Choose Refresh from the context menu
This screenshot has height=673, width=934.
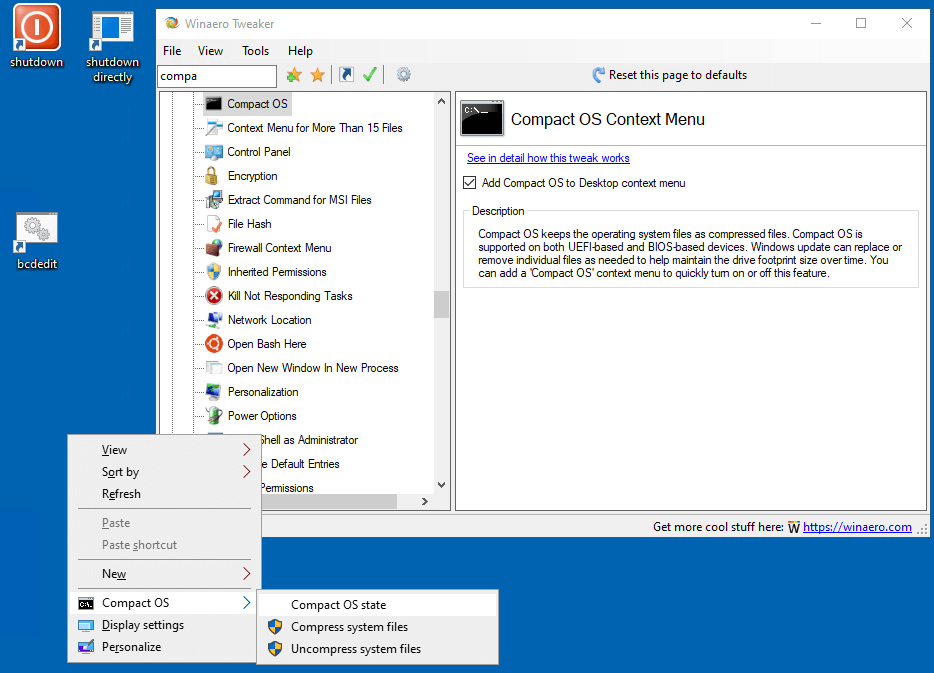164,494
